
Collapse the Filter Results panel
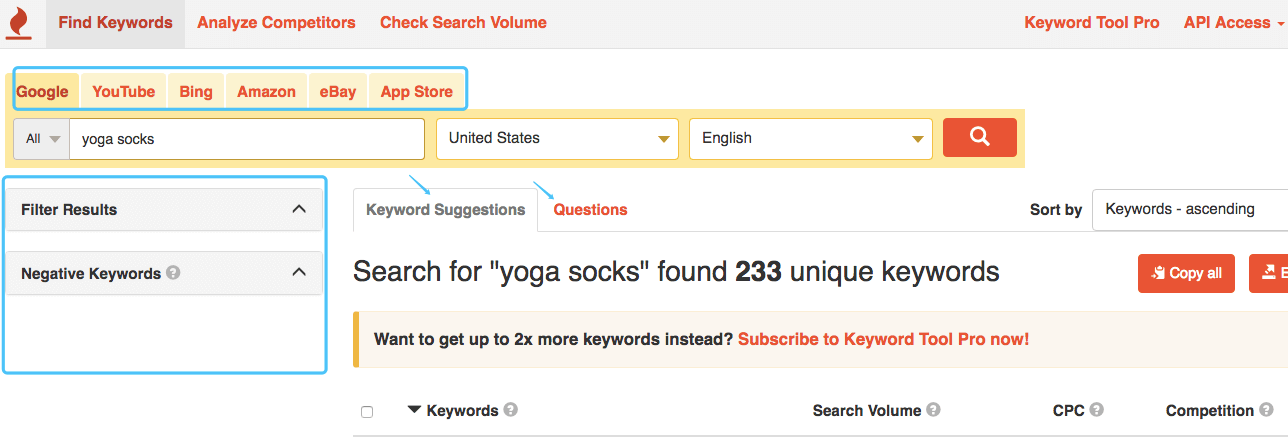point(298,209)
